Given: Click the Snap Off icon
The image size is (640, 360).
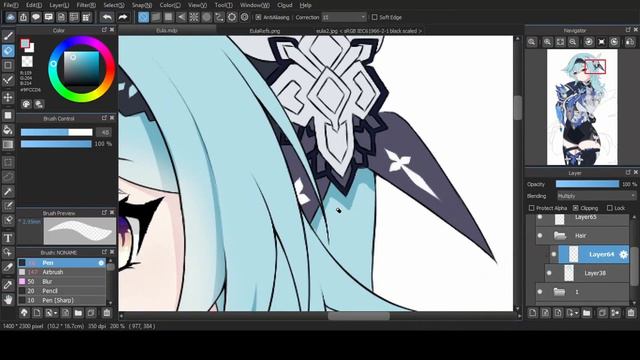Looking at the screenshot, I should coord(143,17).
